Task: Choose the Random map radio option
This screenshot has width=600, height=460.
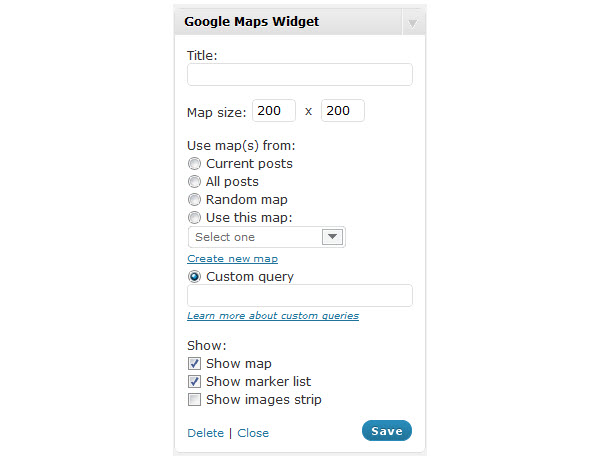Action: (195, 200)
